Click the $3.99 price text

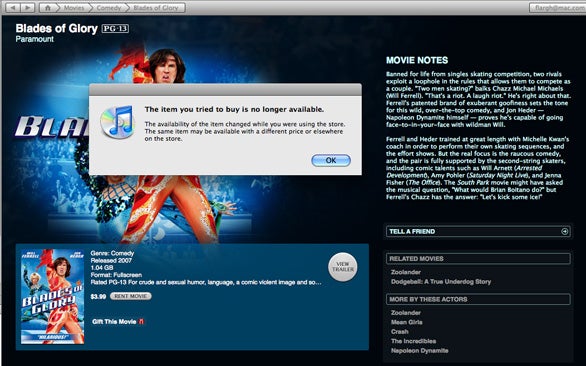click(x=98, y=296)
